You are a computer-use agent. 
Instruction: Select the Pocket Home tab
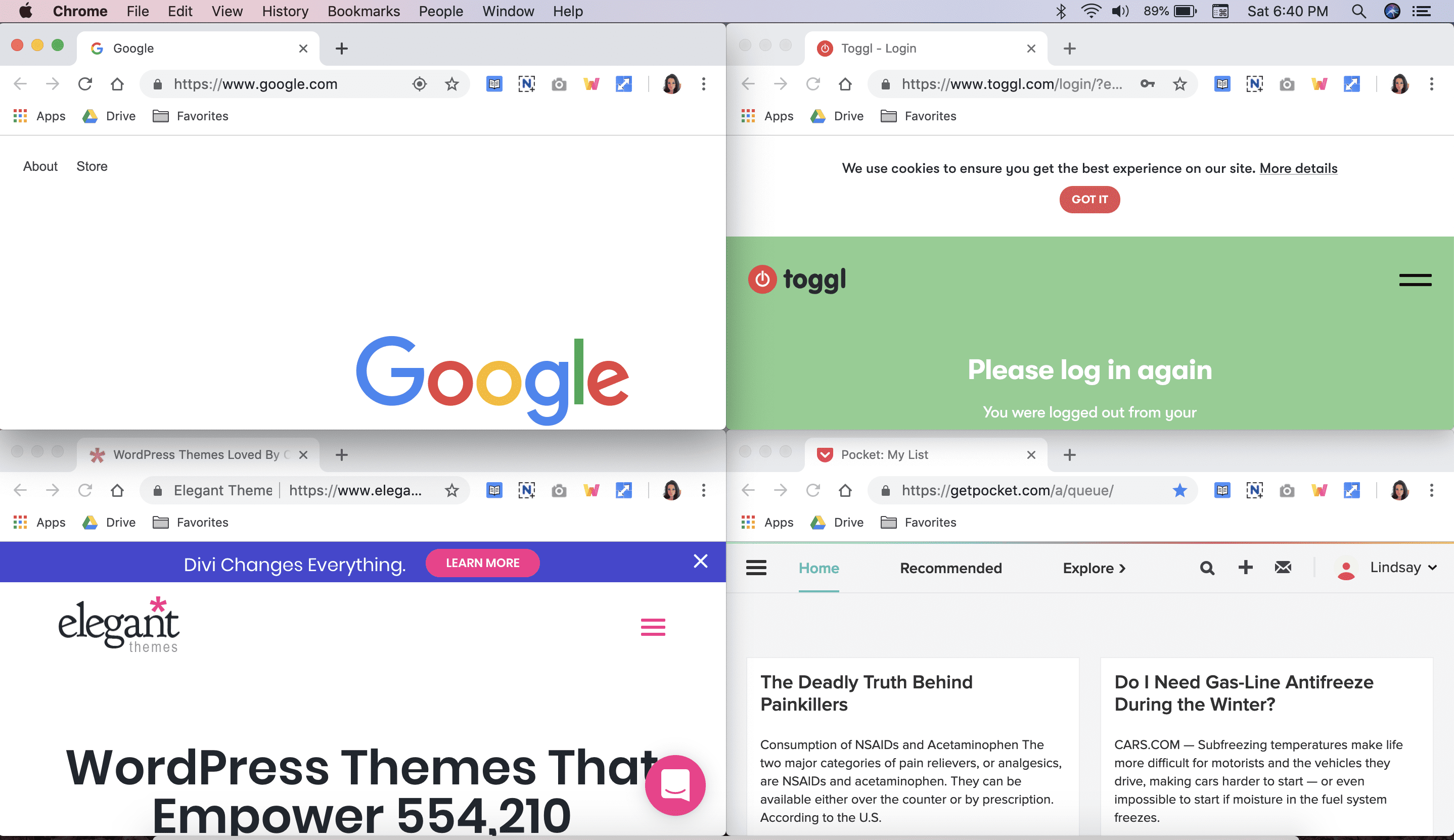[819, 568]
